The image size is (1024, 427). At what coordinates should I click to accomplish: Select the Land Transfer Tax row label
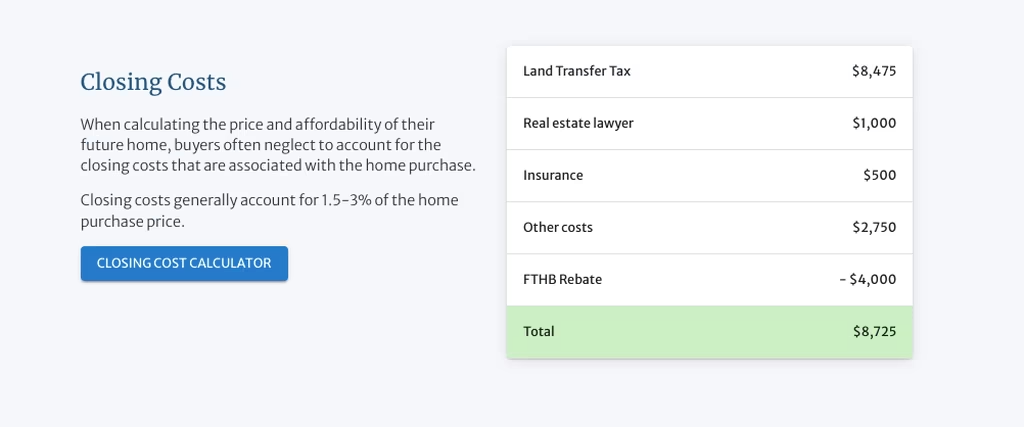pos(577,71)
